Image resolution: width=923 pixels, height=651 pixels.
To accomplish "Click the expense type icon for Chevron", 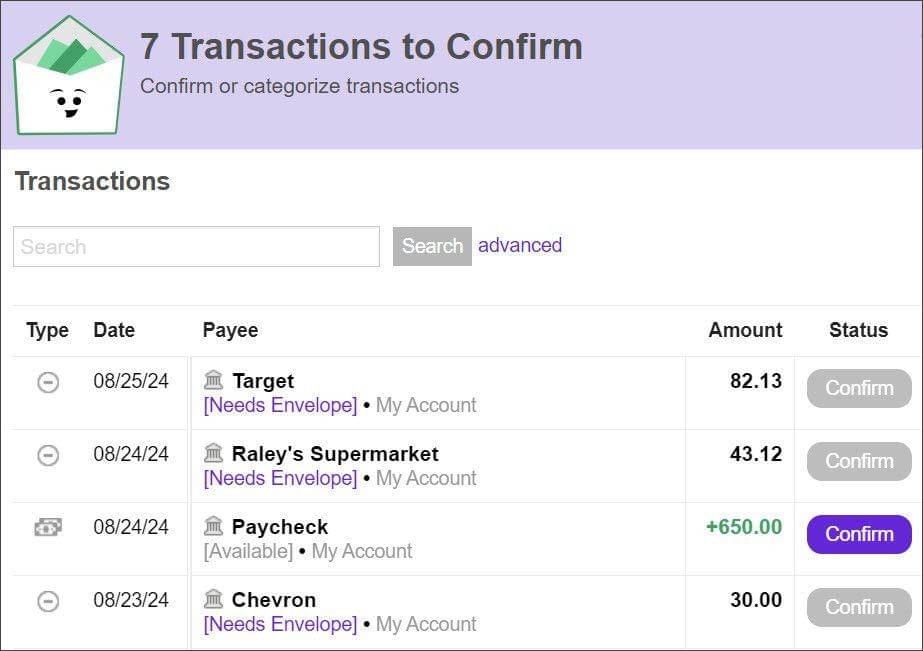I will [48, 601].
